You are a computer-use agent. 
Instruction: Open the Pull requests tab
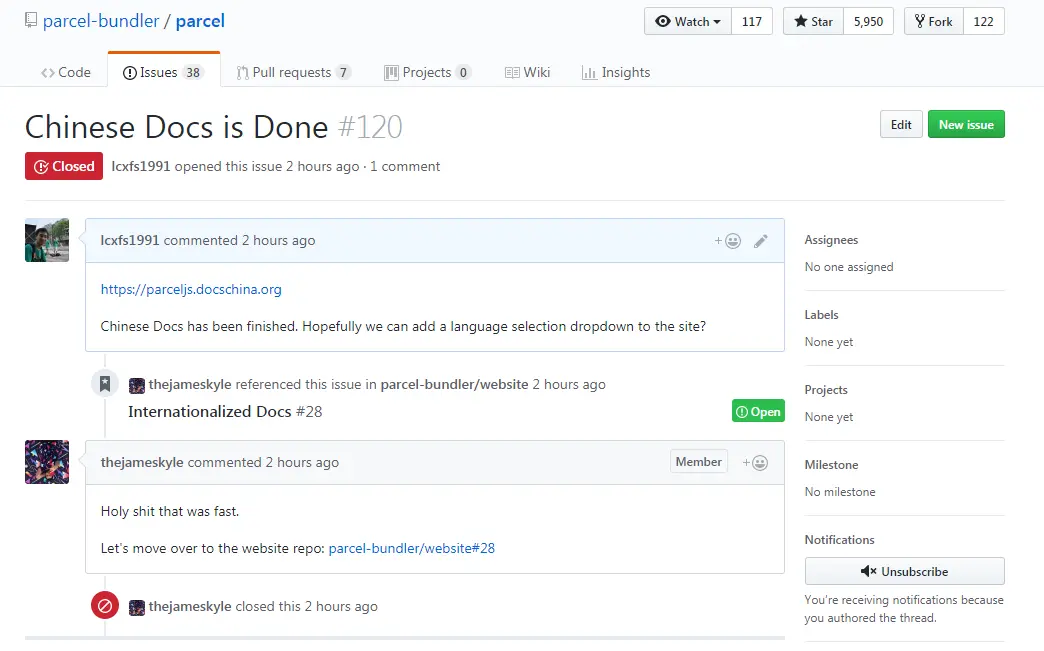coord(294,72)
